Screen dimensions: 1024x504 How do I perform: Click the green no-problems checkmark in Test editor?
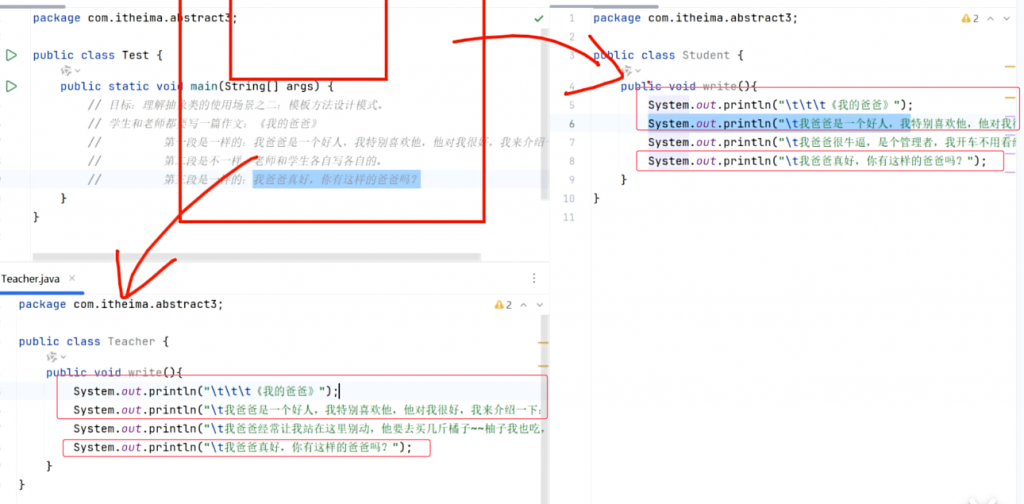tap(538, 18)
